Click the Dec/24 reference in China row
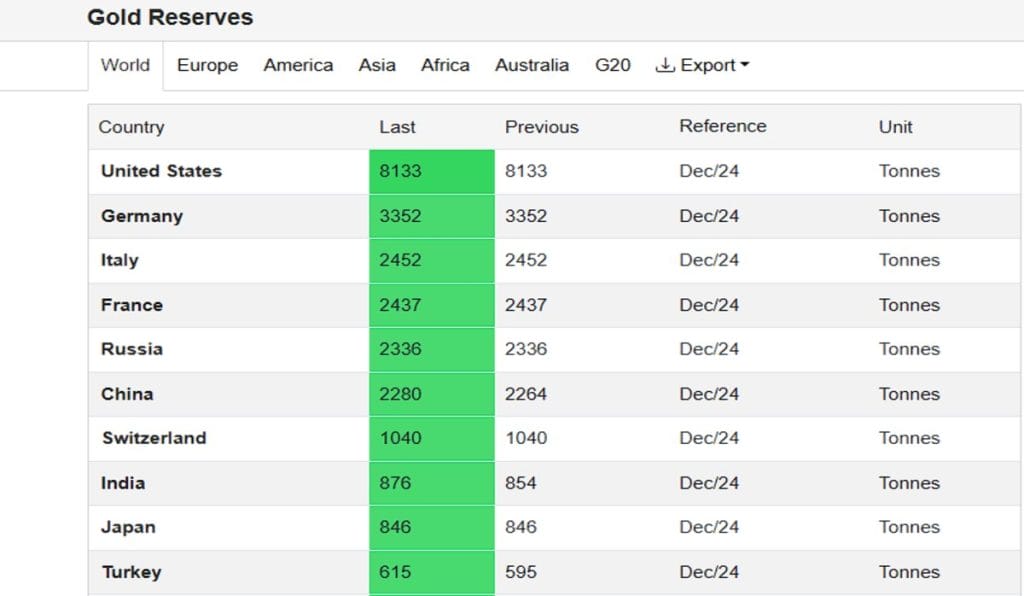This screenshot has height=596, width=1024. (709, 394)
